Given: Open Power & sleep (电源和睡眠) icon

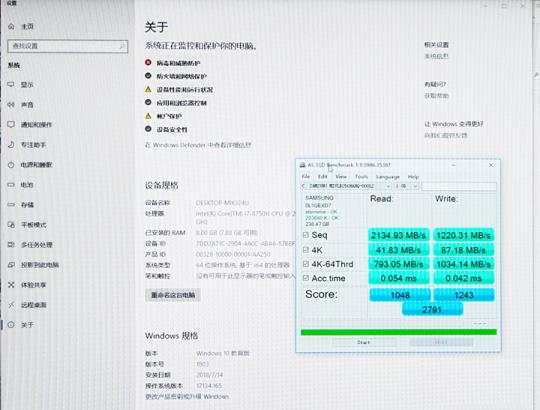Looking at the screenshot, I should pos(11,165).
